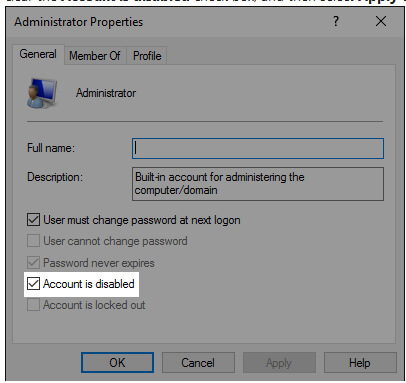
Task: Click the Administrator Properties title bar
Action: pyautogui.click(x=167, y=22)
